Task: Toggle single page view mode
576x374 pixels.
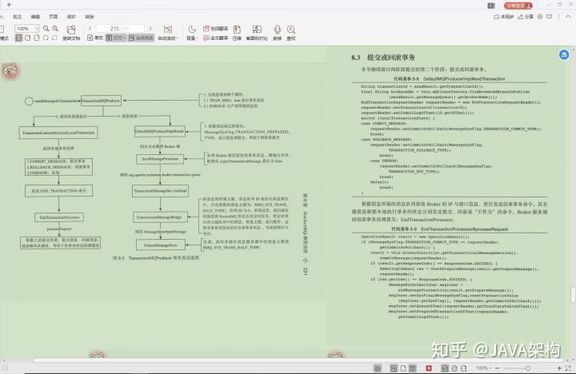Action: click(x=95, y=38)
